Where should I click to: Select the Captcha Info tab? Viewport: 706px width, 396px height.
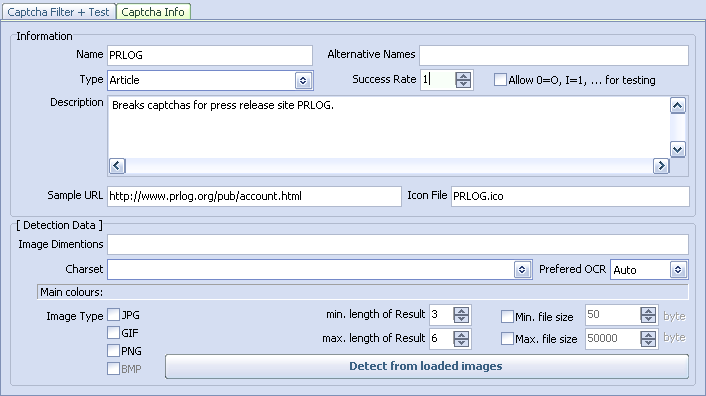[x=153, y=12]
